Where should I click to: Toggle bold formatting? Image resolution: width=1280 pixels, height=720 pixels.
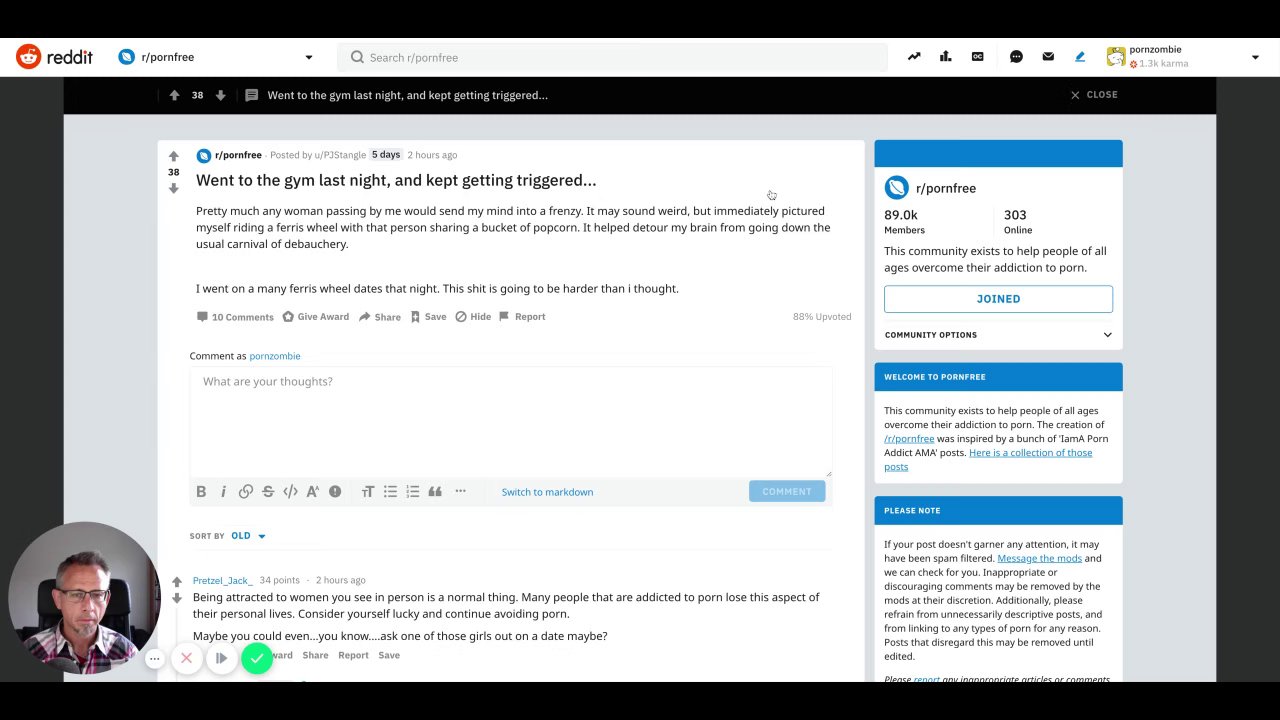pyautogui.click(x=201, y=491)
